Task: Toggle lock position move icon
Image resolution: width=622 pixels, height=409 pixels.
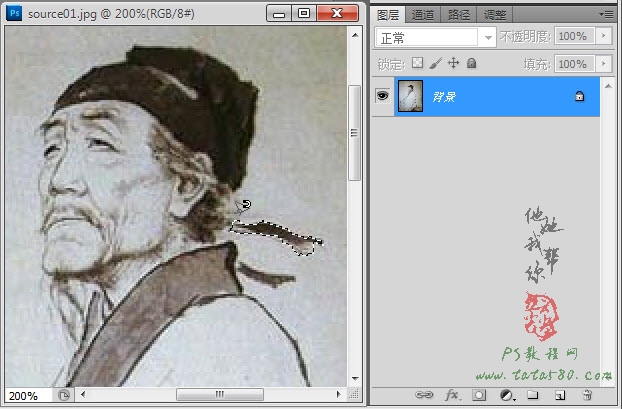Action: (x=453, y=63)
